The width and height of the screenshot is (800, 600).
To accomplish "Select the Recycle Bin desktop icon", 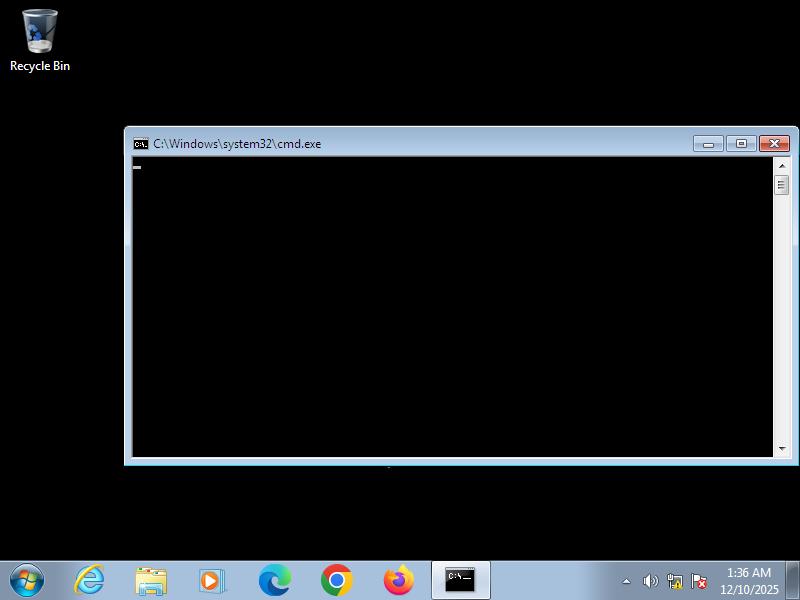I will click(40, 40).
